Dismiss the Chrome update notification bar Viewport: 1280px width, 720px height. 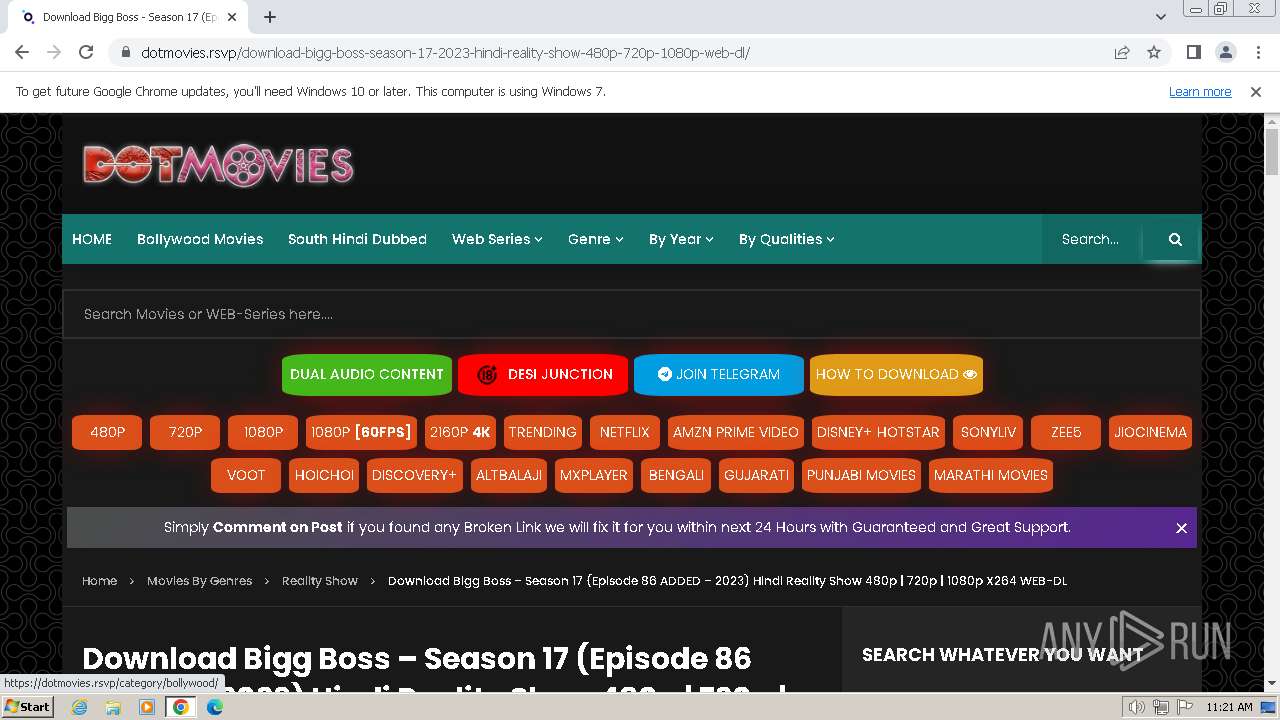1256,92
